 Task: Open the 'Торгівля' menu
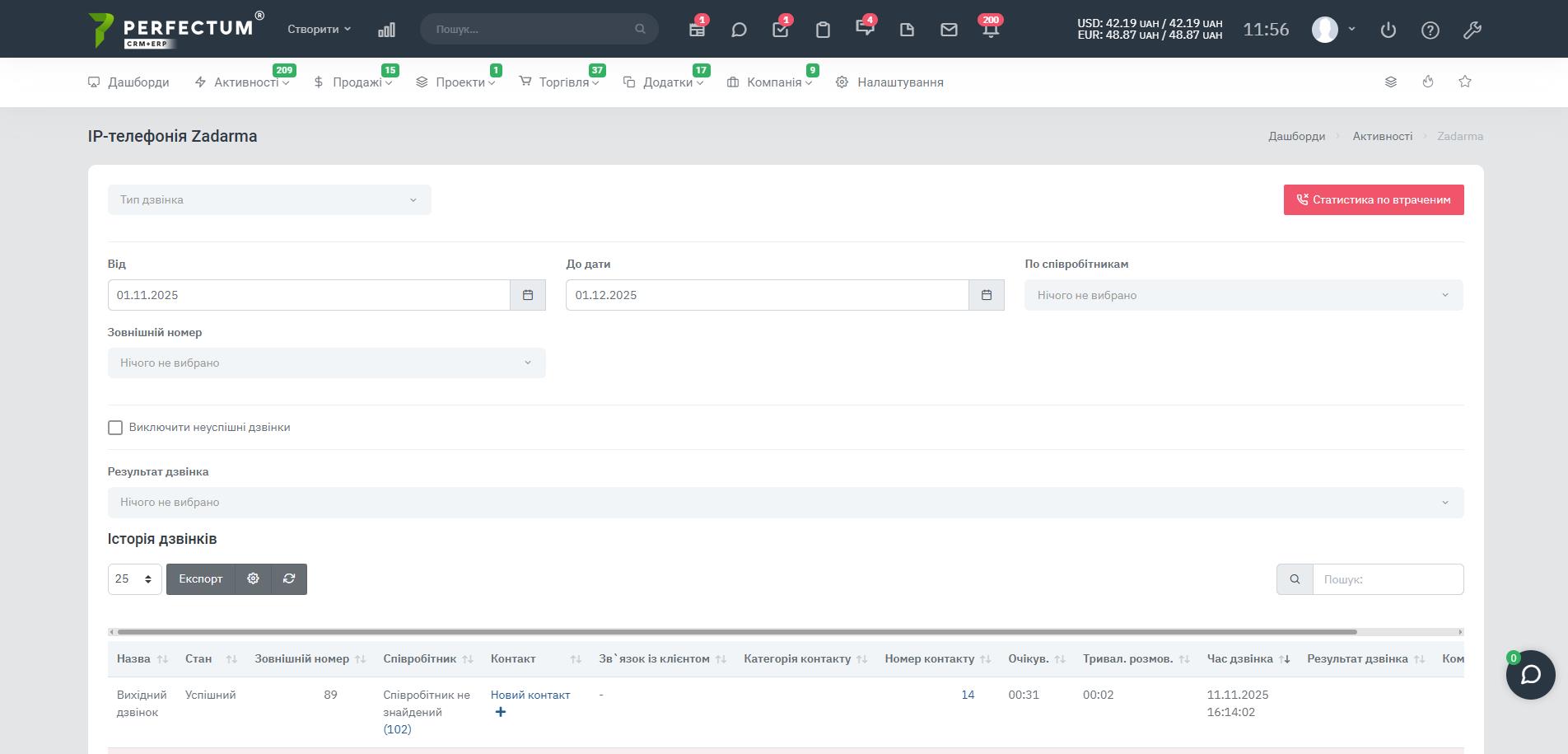pyautogui.click(x=564, y=82)
